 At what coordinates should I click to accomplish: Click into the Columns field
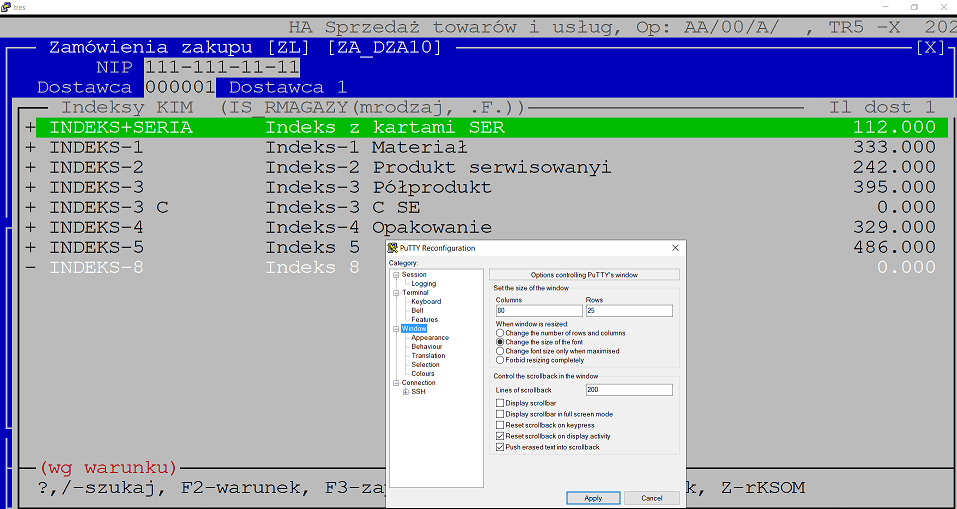(539, 311)
